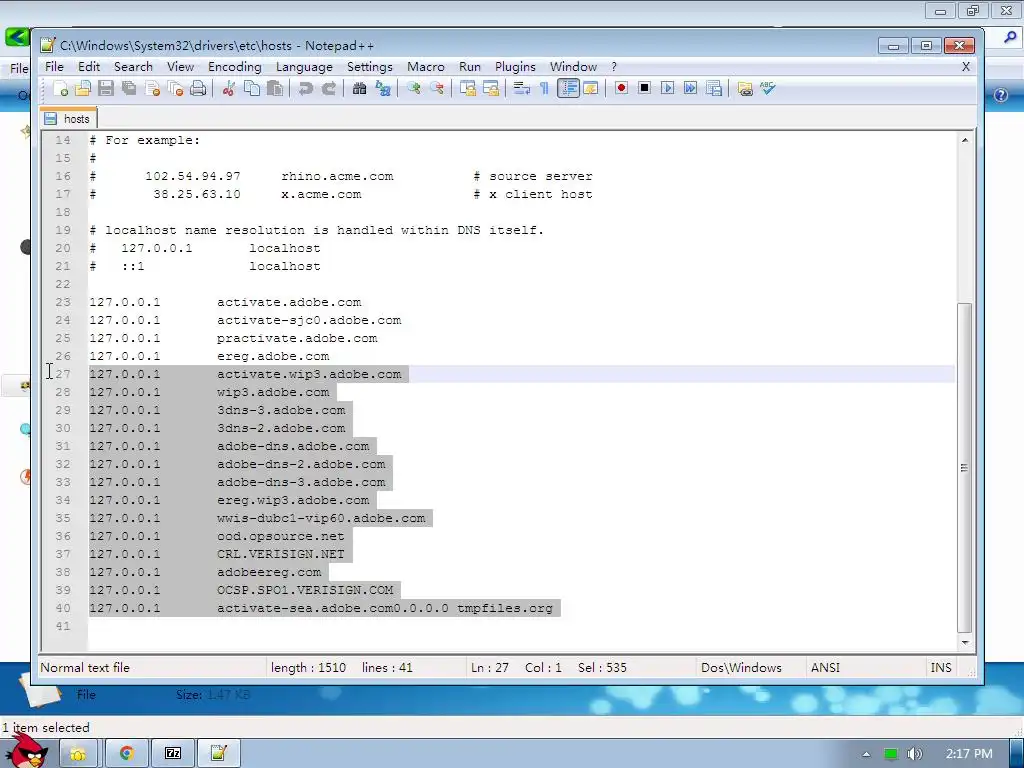1024x768 pixels.
Task: Click 'CRL.VERISIGN.NET' on line 37
Action: tap(281, 554)
